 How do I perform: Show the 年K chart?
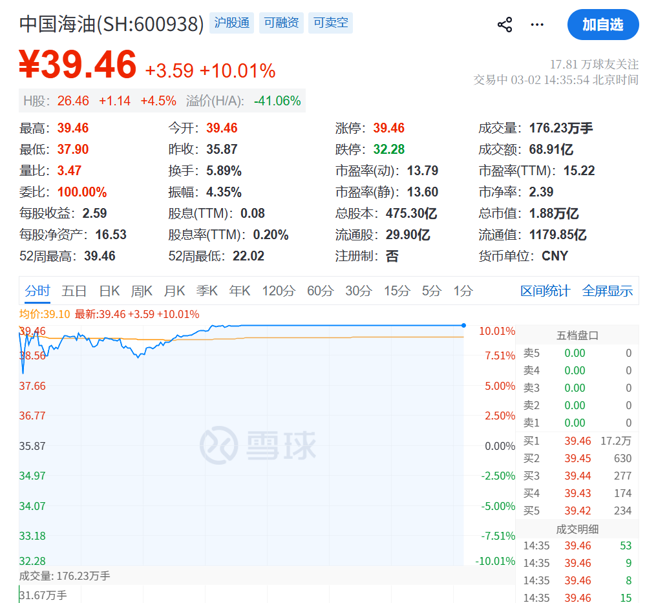click(x=239, y=291)
